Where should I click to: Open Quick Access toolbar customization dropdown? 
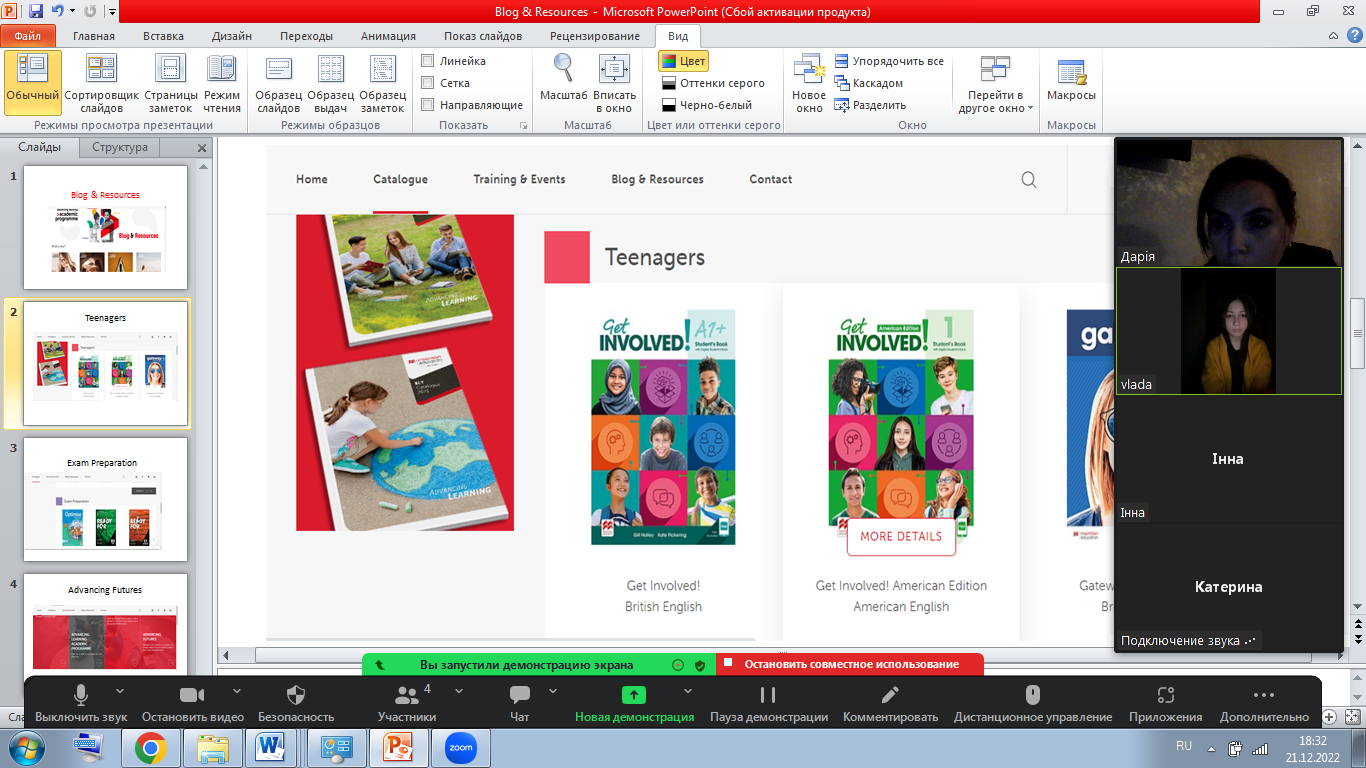coord(112,13)
